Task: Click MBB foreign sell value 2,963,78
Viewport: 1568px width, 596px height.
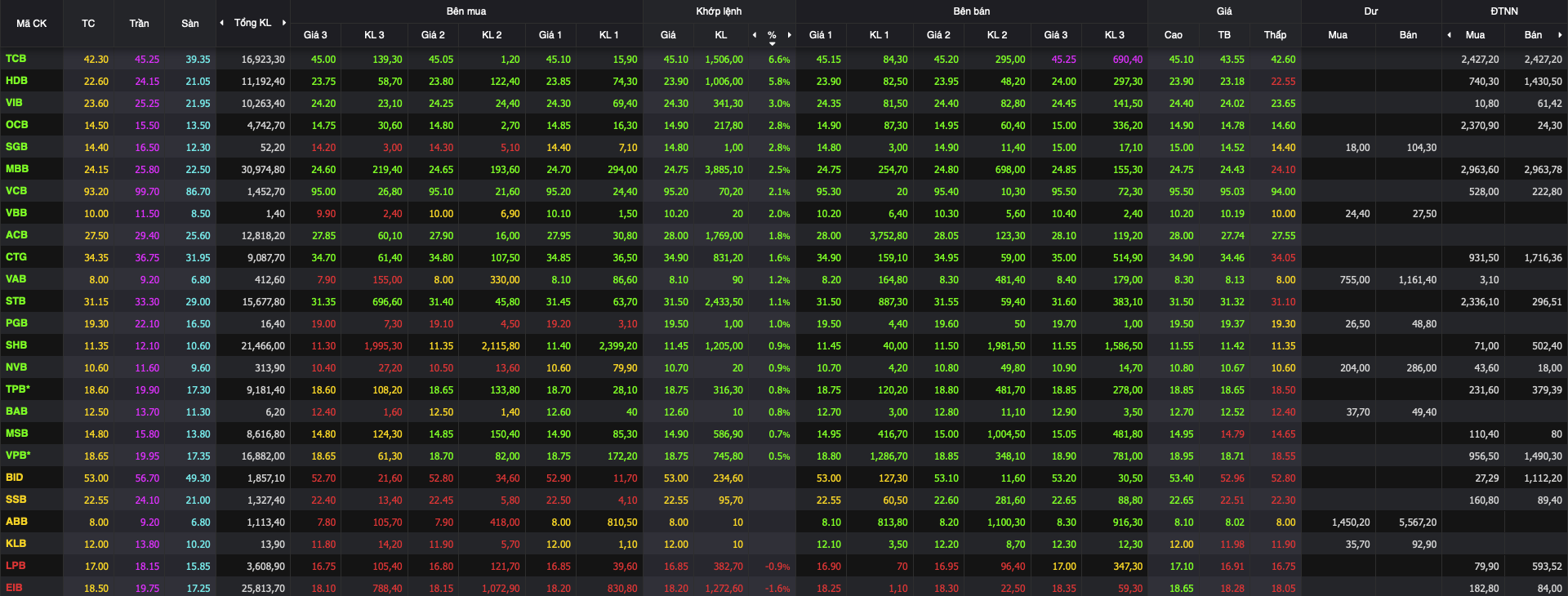Action: pyautogui.click(x=1543, y=170)
